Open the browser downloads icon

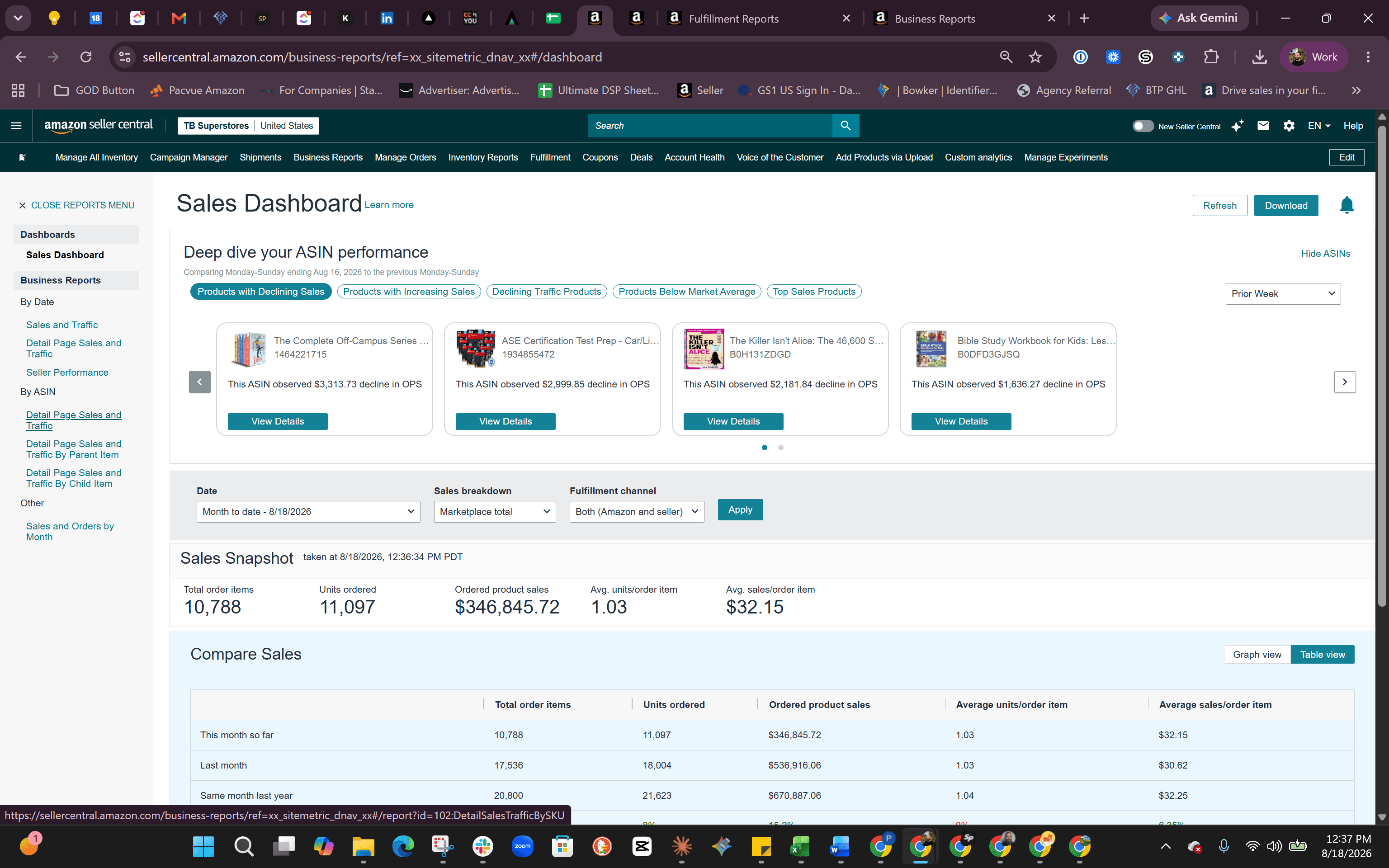pos(1259,57)
